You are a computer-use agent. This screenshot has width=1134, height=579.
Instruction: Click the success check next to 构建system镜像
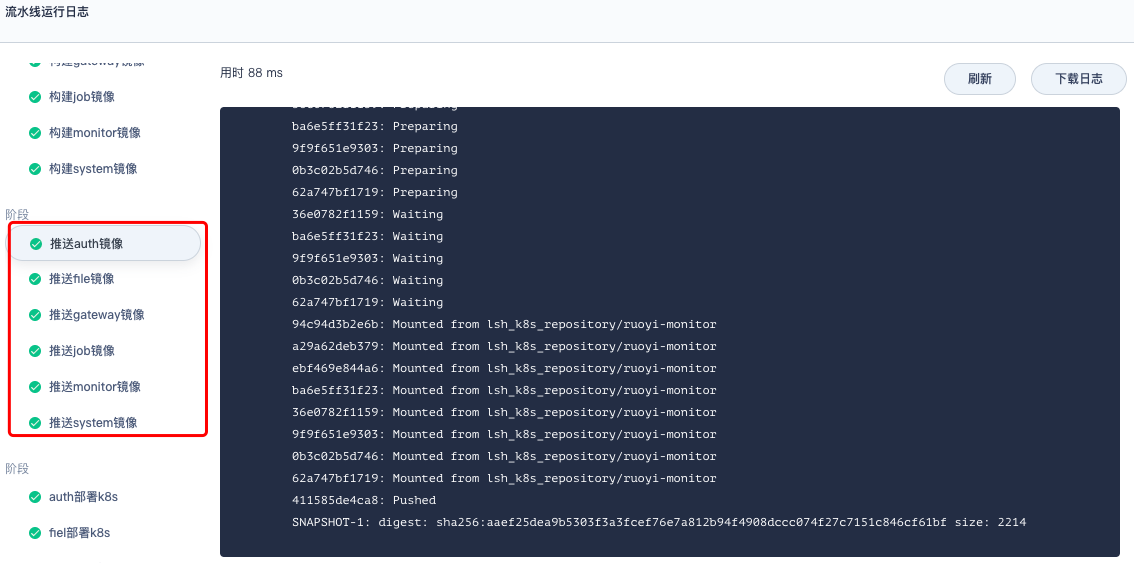[34, 168]
